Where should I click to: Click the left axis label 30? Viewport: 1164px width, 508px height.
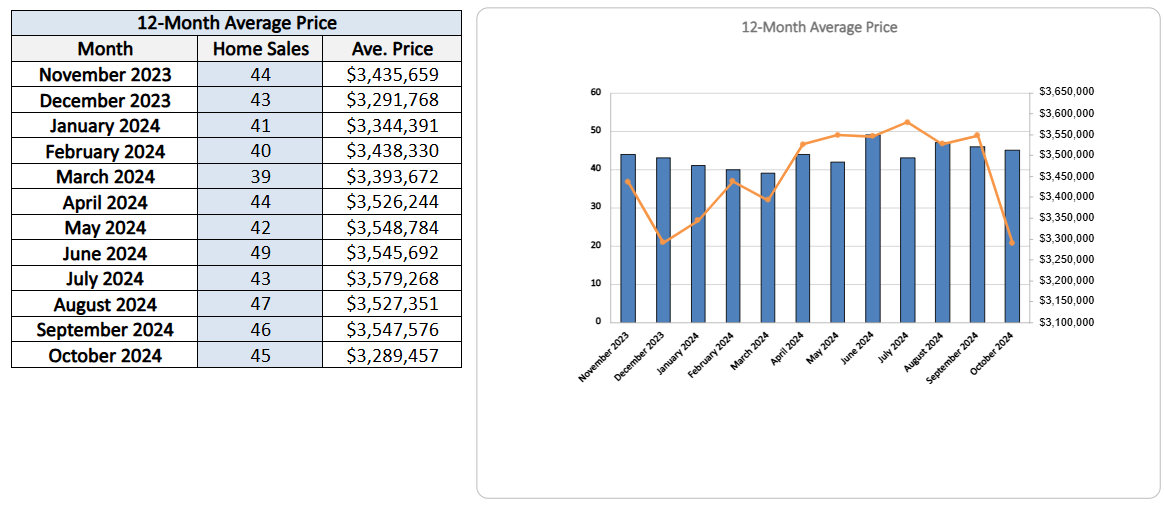click(595, 207)
